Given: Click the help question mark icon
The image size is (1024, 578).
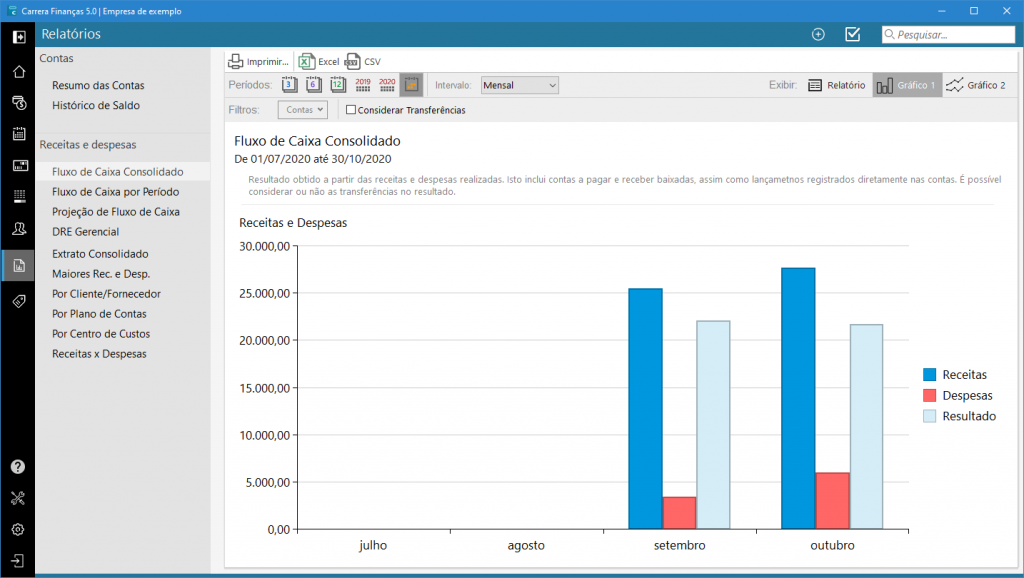Looking at the screenshot, I should tap(18, 466).
